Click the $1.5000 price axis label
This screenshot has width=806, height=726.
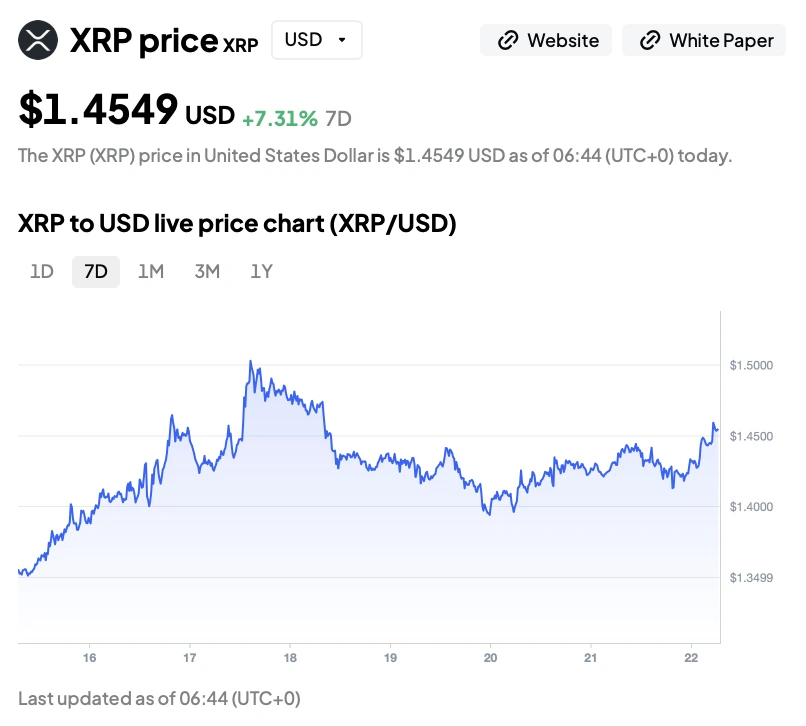(750, 366)
